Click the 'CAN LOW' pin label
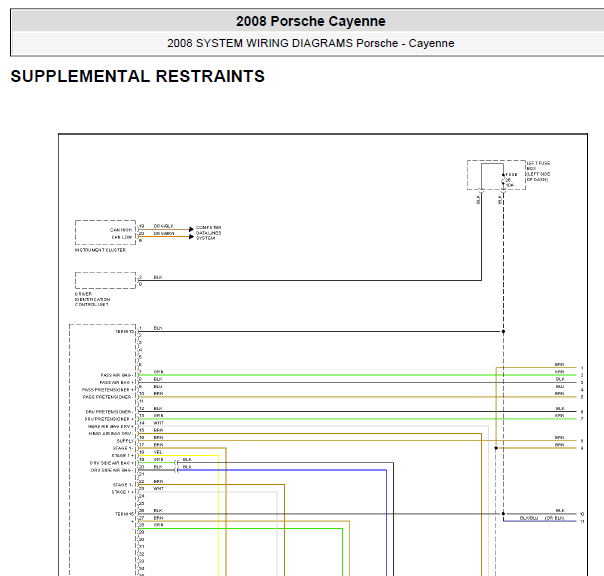The width and height of the screenshot is (604, 576). pos(122,237)
